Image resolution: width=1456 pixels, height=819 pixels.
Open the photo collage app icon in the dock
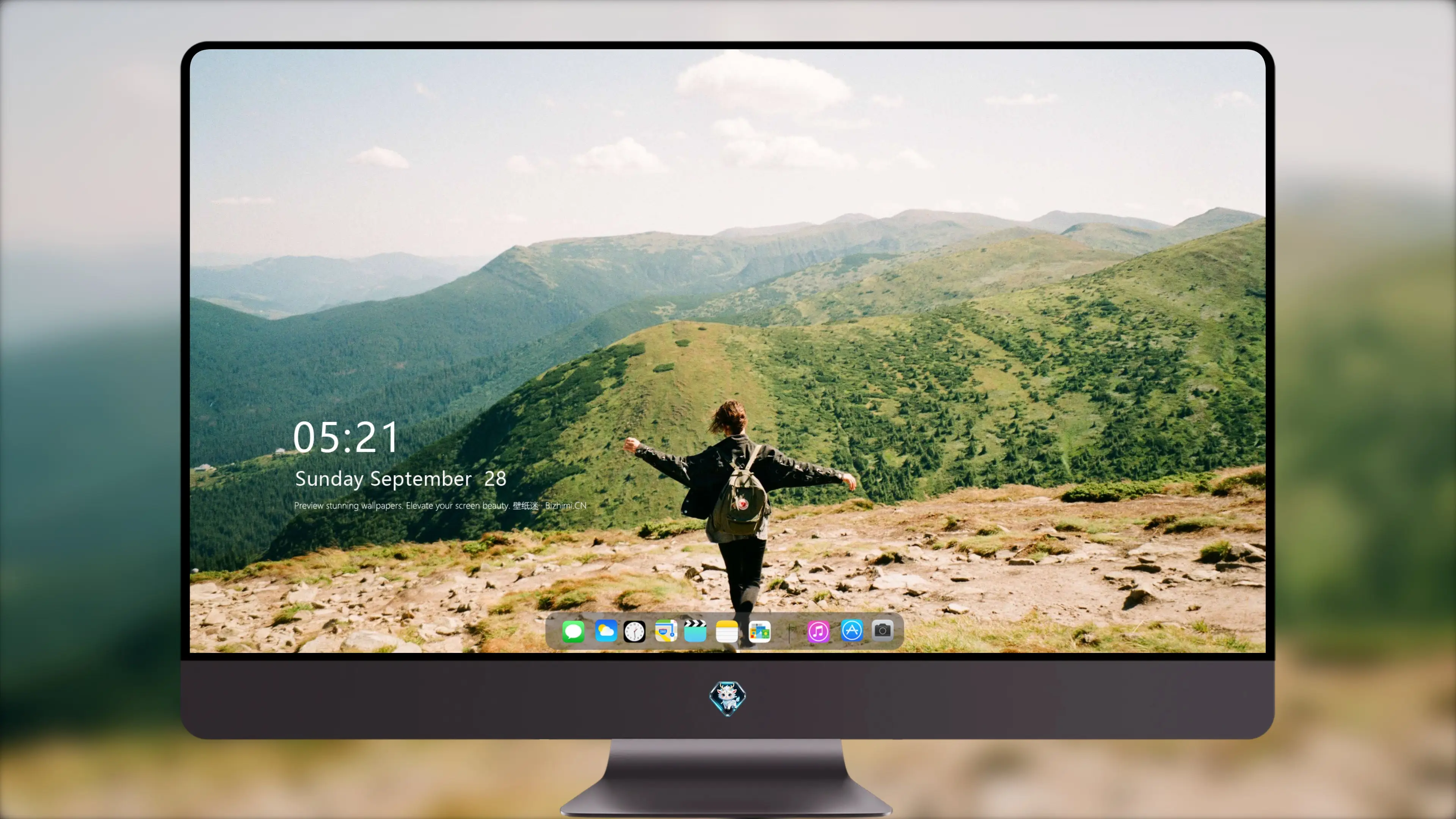click(x=759, y=631)
